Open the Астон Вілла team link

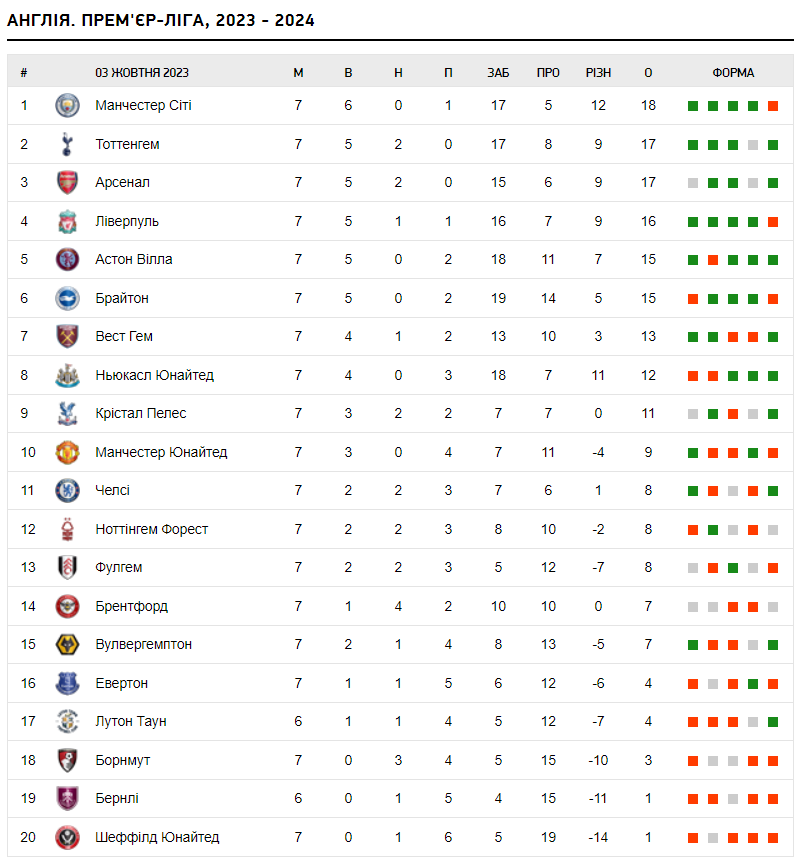pos(134,260)
